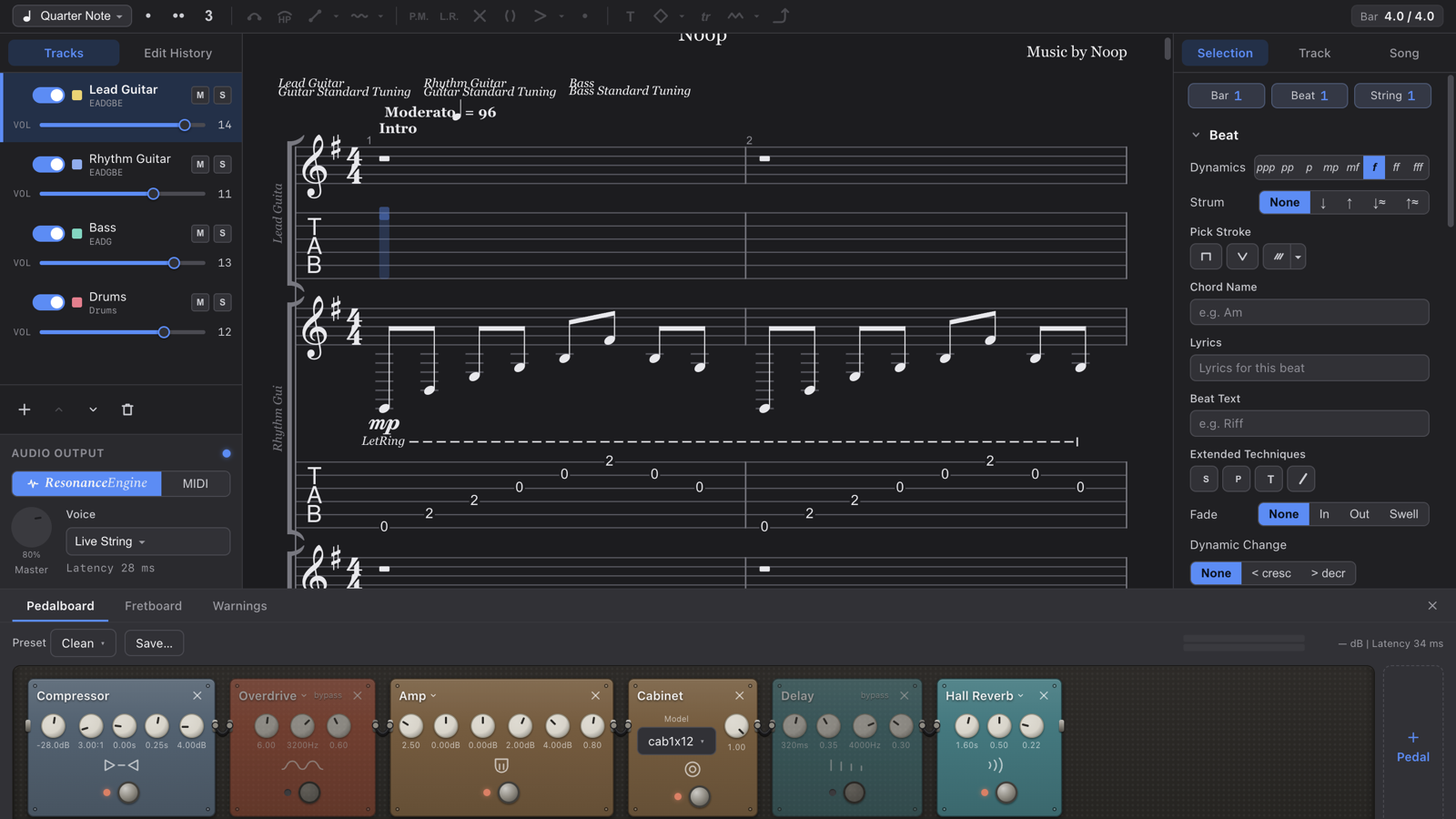Apply pop (P) extended technique

1237,479
